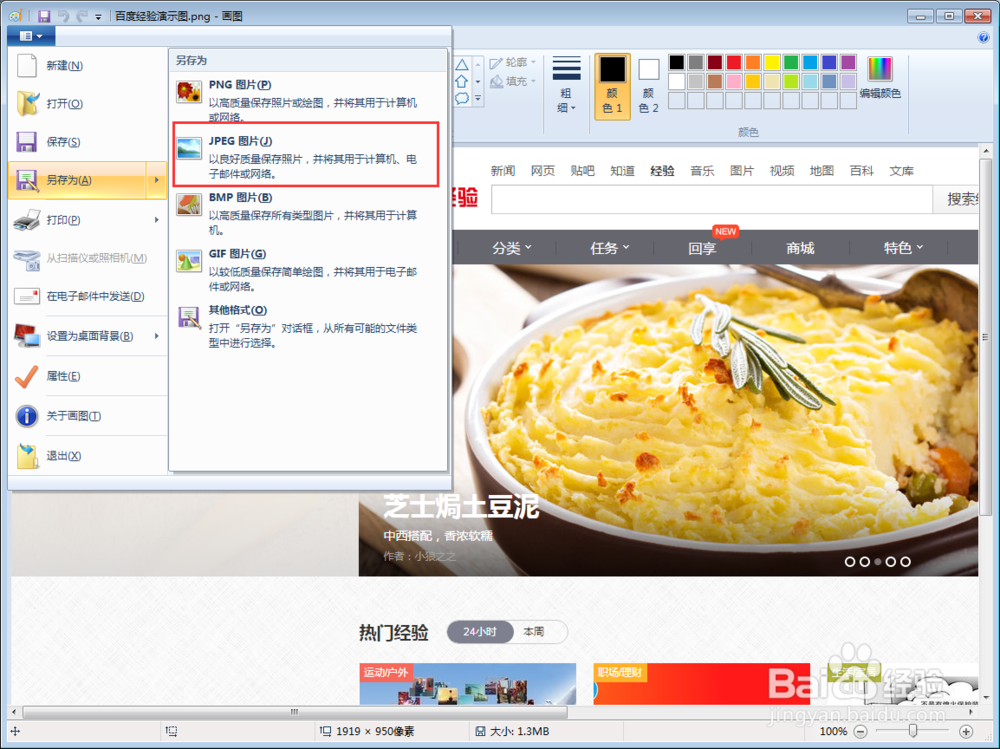Image resolution: width=1000 pixels, height=749 pixels.
Task: Select 设置为桌面背景 (Set as desktop background)
Action: pos(87,336)
